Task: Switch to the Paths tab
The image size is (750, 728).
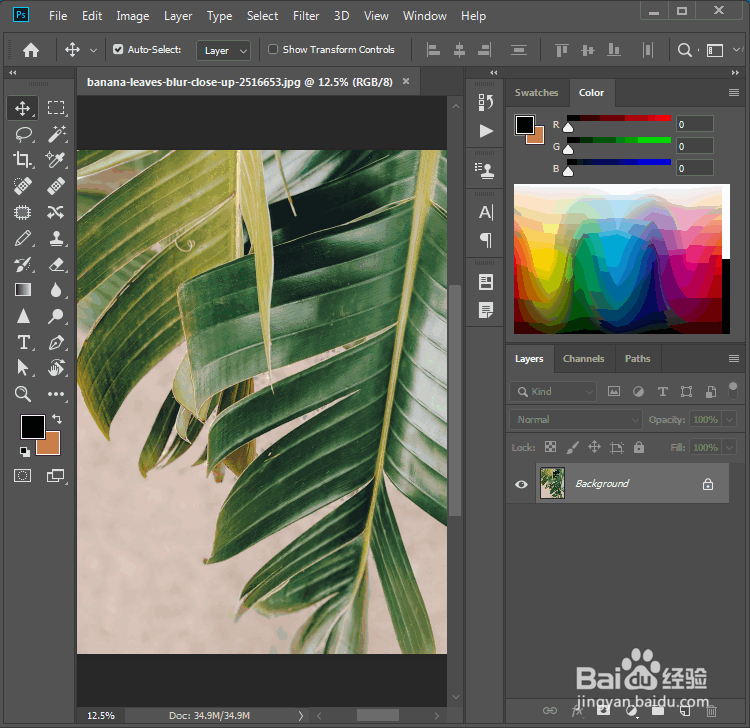Action: pos(637,359)
